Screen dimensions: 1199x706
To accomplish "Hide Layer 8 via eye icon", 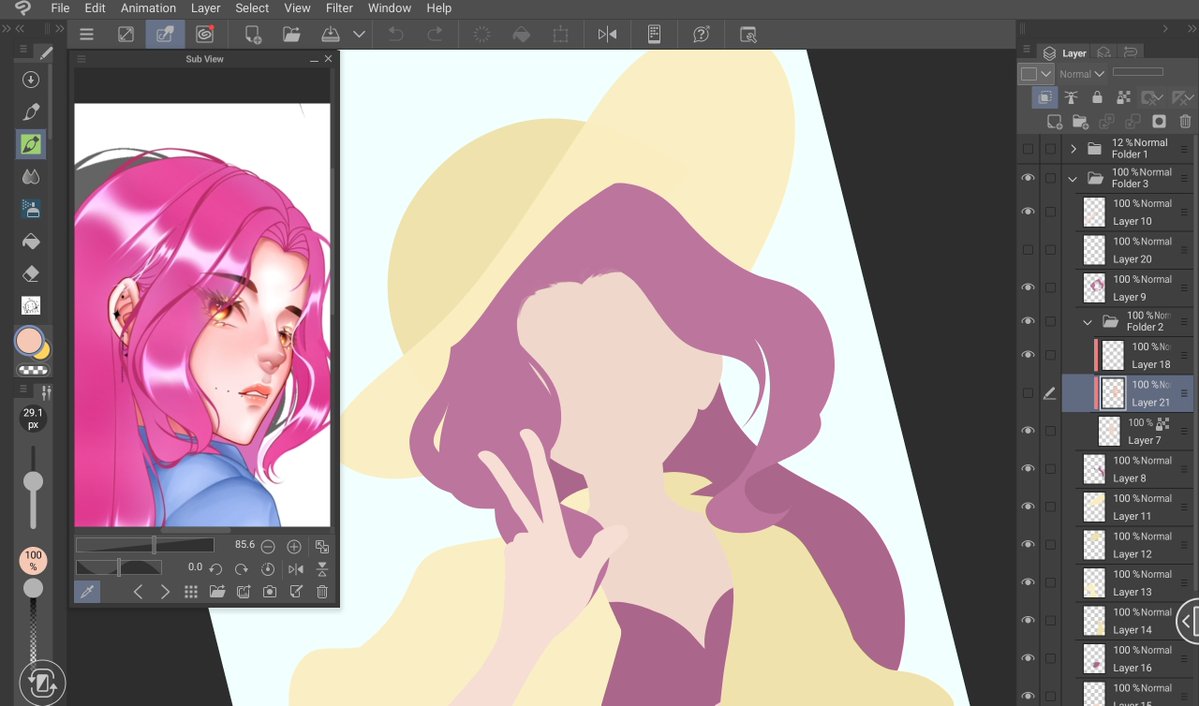I will [x=1028, y=468].
